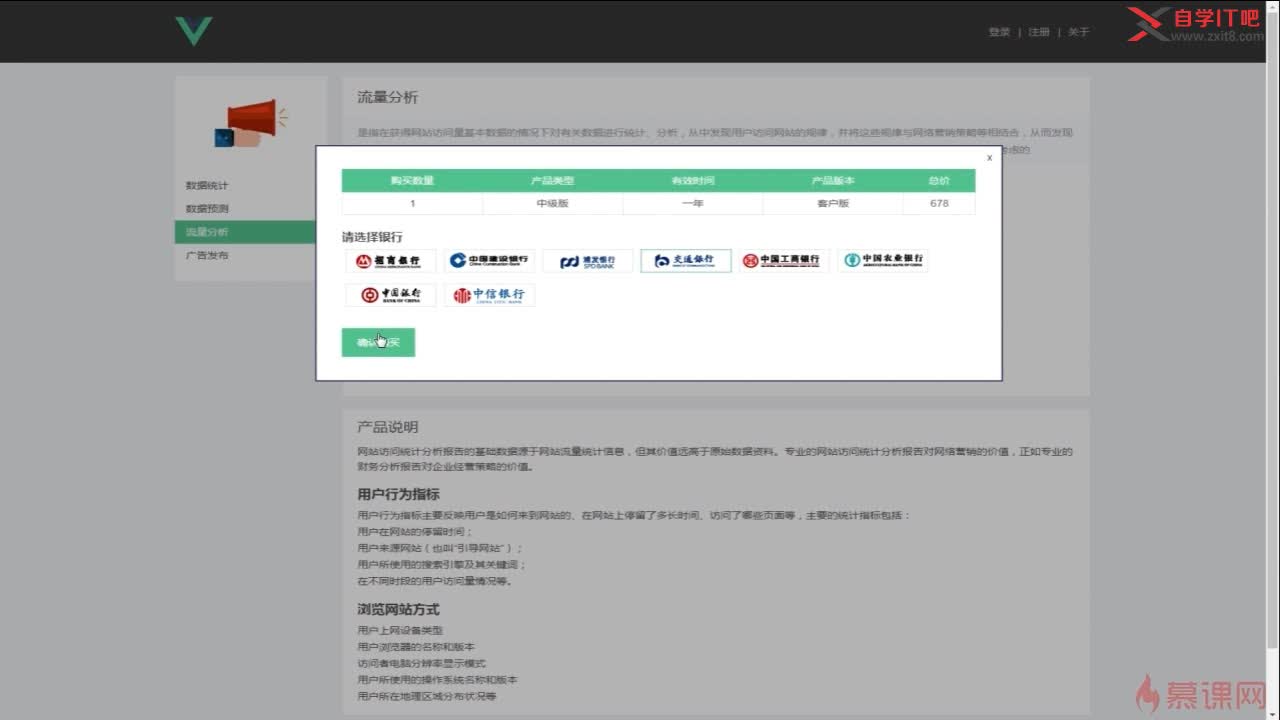Click the green 确认购买 button
Screen dimensions: 1280x720
tap(378, 341)
